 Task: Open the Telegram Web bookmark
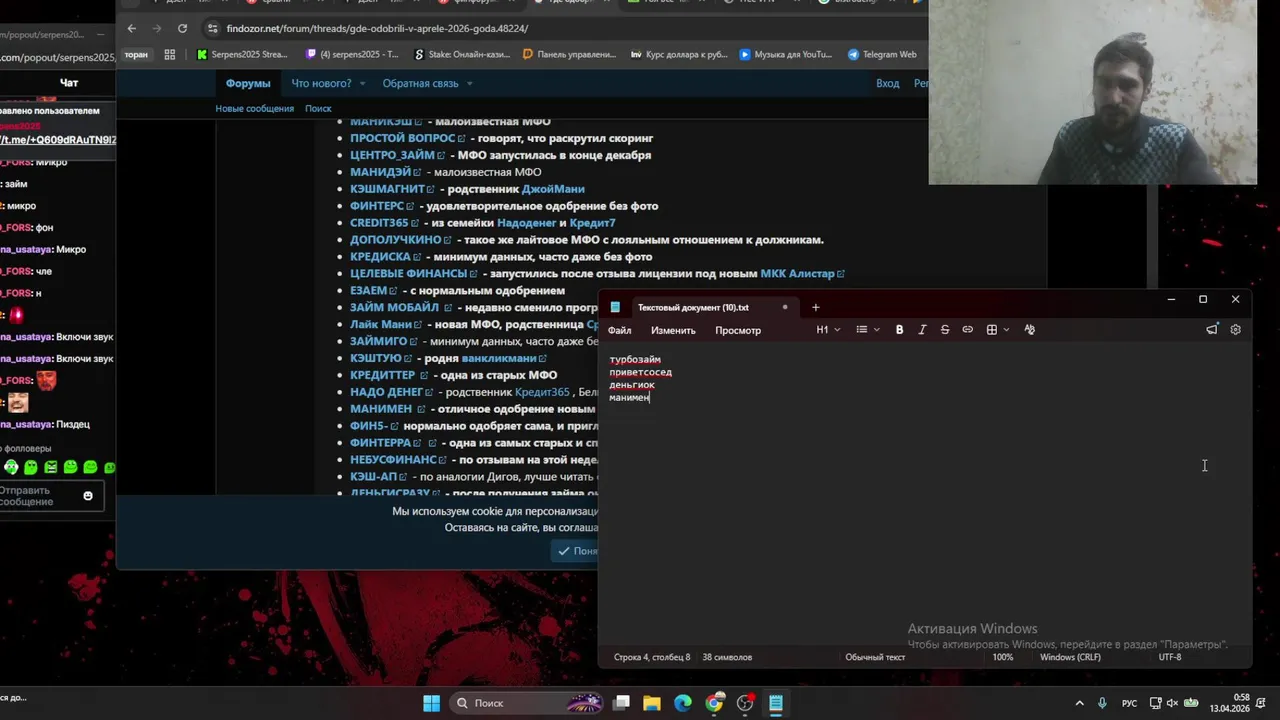(882, 54)
